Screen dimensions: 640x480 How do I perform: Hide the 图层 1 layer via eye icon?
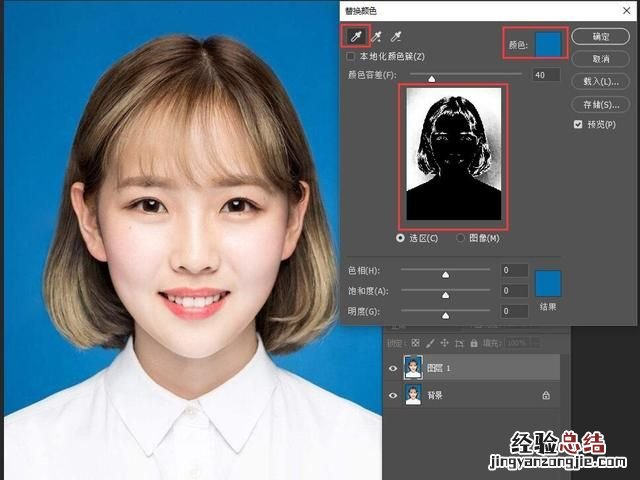pyautogui.click(x=393, y=368)
